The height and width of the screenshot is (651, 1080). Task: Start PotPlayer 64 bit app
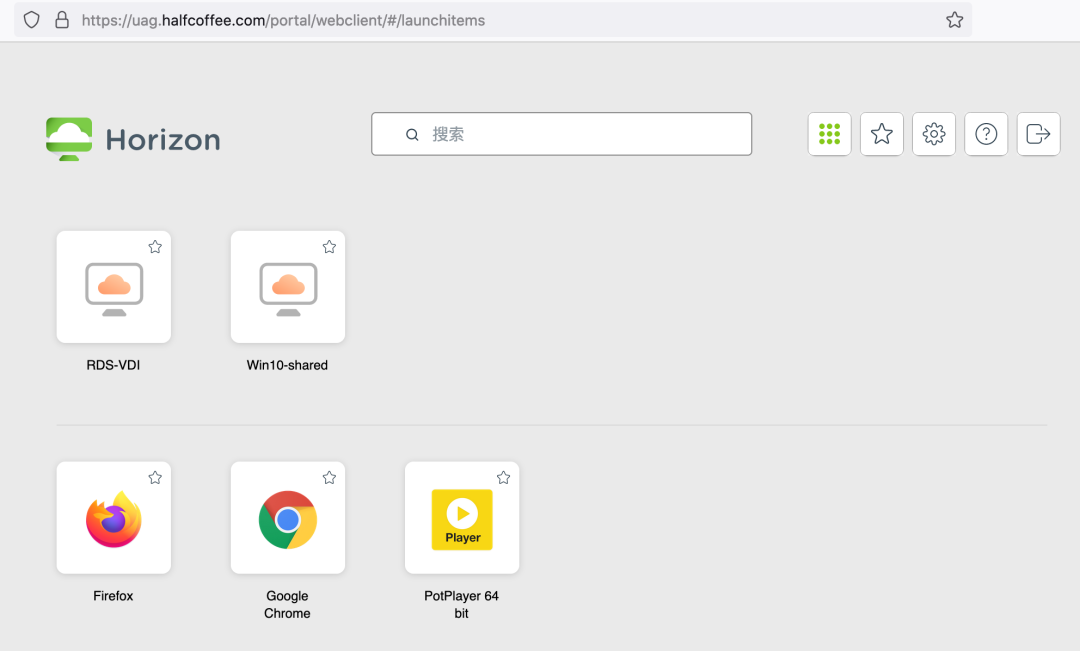[462, 517]
